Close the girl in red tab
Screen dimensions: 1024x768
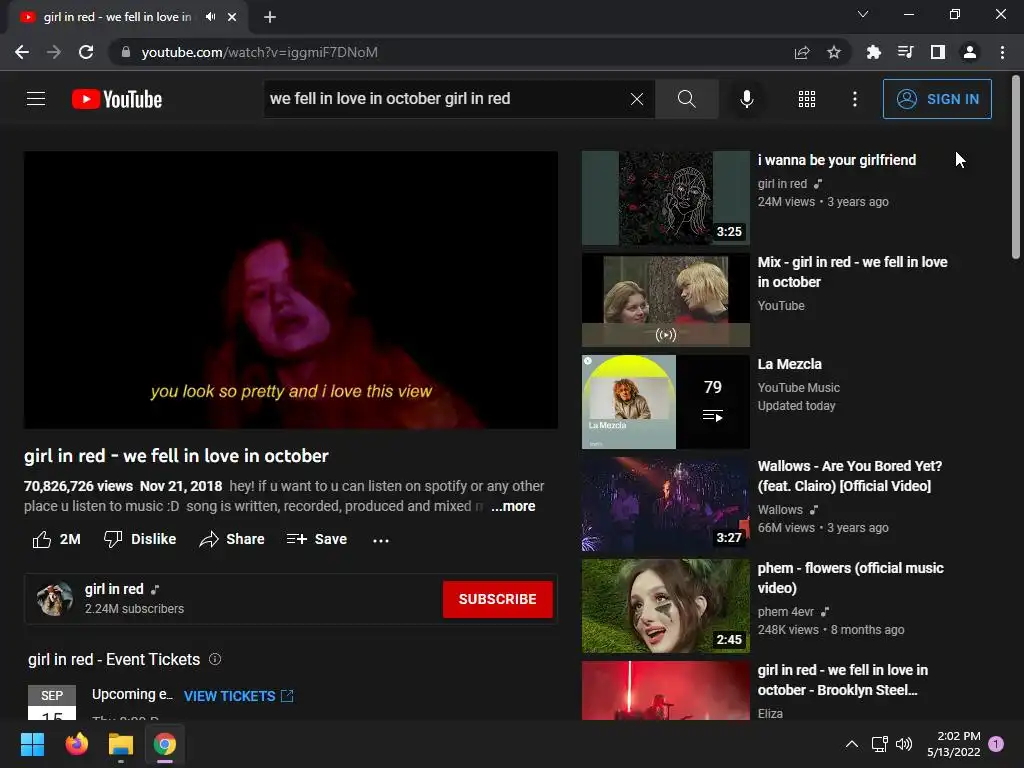232,17
